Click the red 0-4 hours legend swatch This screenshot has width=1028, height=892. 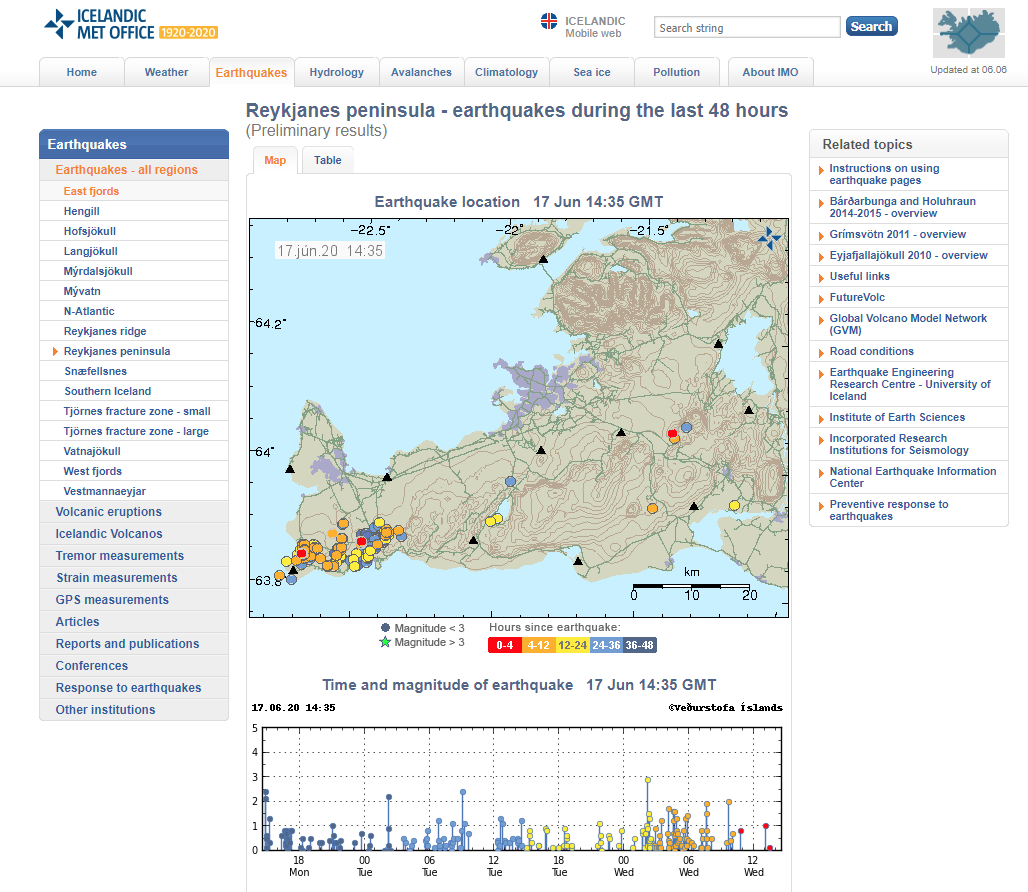click(x=504, y=645)
